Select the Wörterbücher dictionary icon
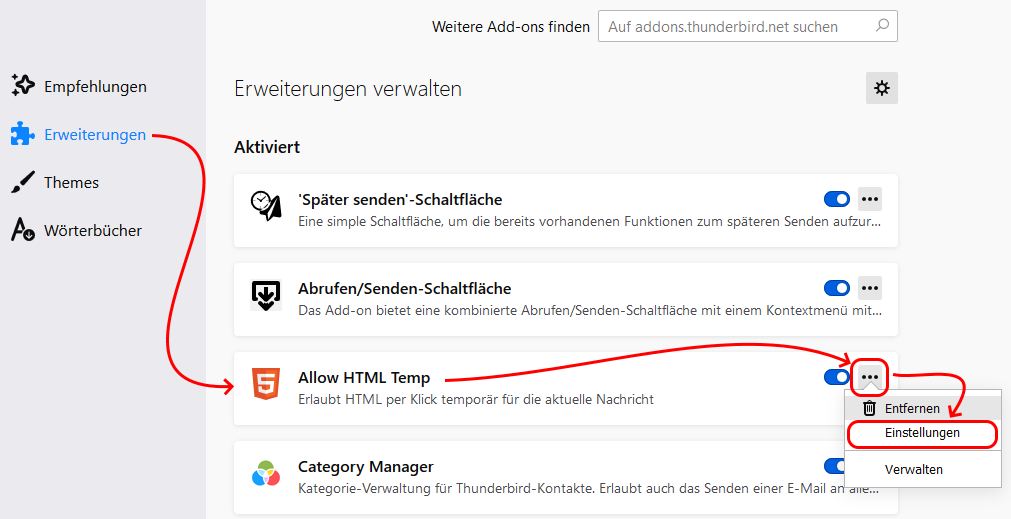The image size is (1011, 519). click(23, 230)
